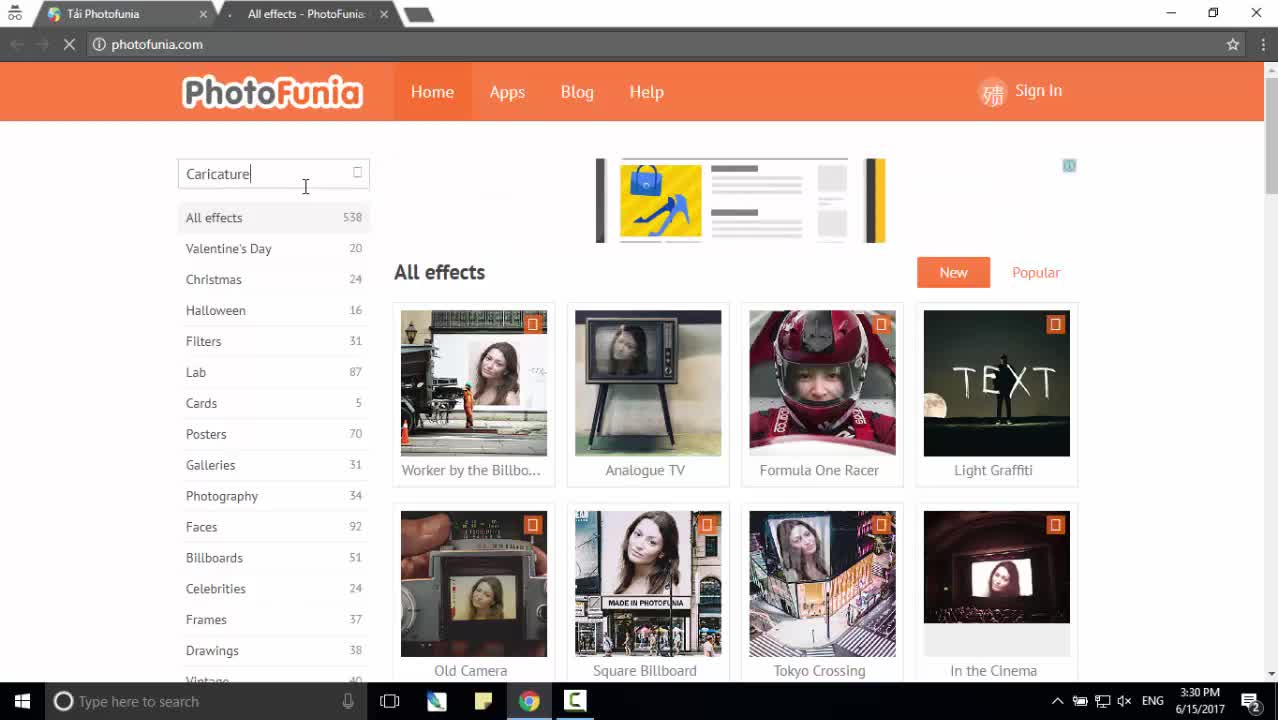Select Posters category
This screenshot has width=1278, height=720.
274,434
